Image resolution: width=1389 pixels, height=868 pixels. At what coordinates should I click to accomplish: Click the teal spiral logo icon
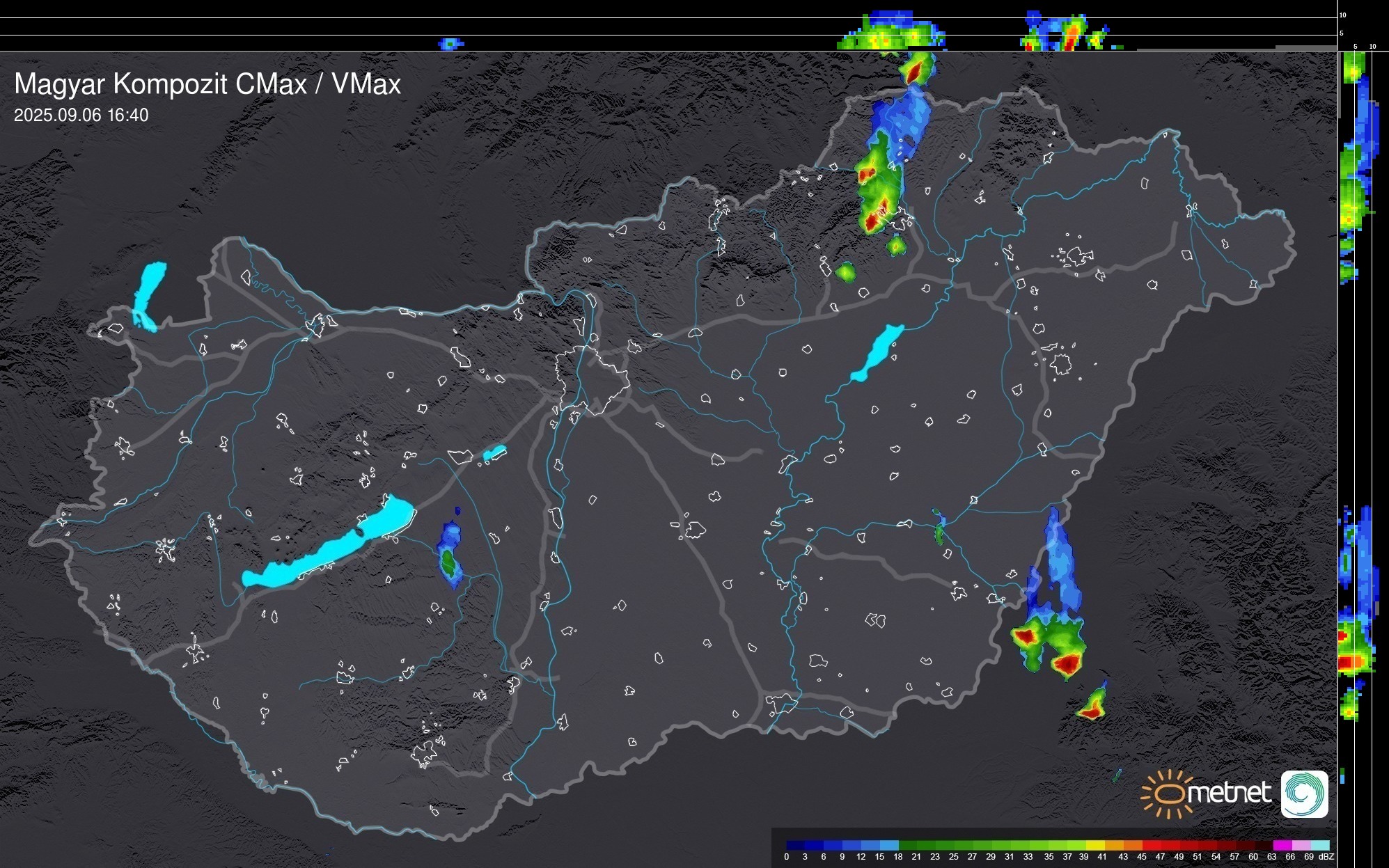tap(1304, 794)
